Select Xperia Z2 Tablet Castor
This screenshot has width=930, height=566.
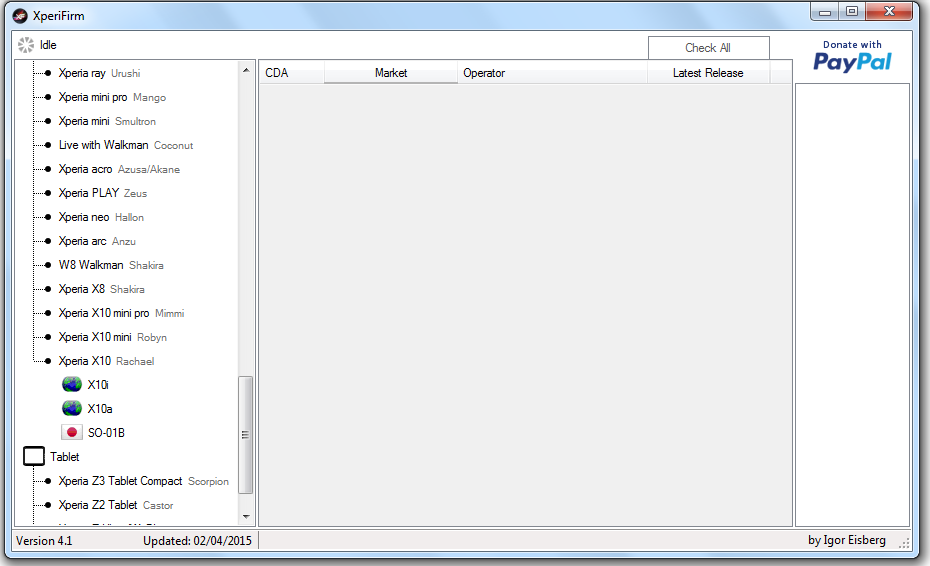point(116,505)
